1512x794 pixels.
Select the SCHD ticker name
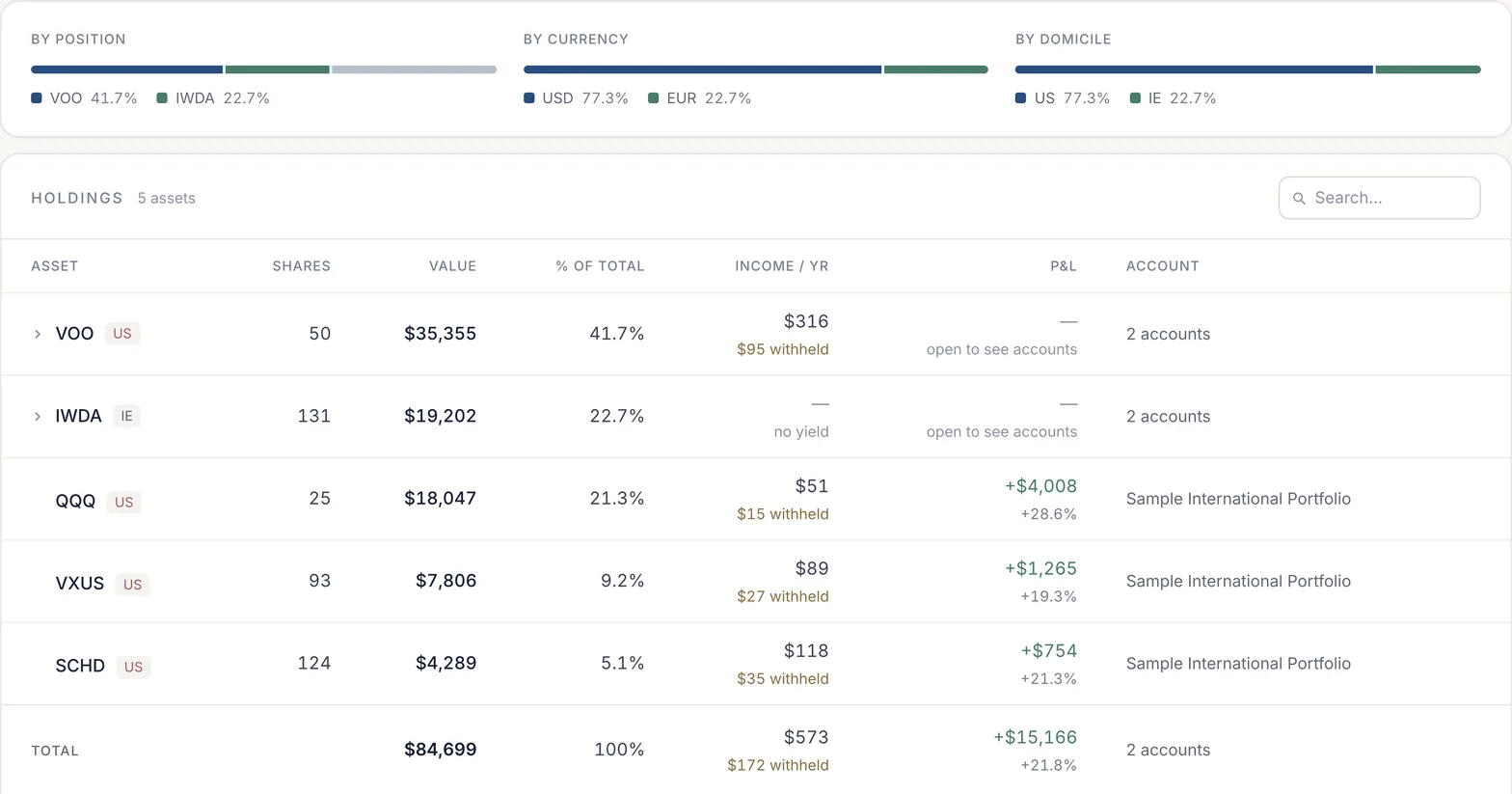click(x=80, y=666)
